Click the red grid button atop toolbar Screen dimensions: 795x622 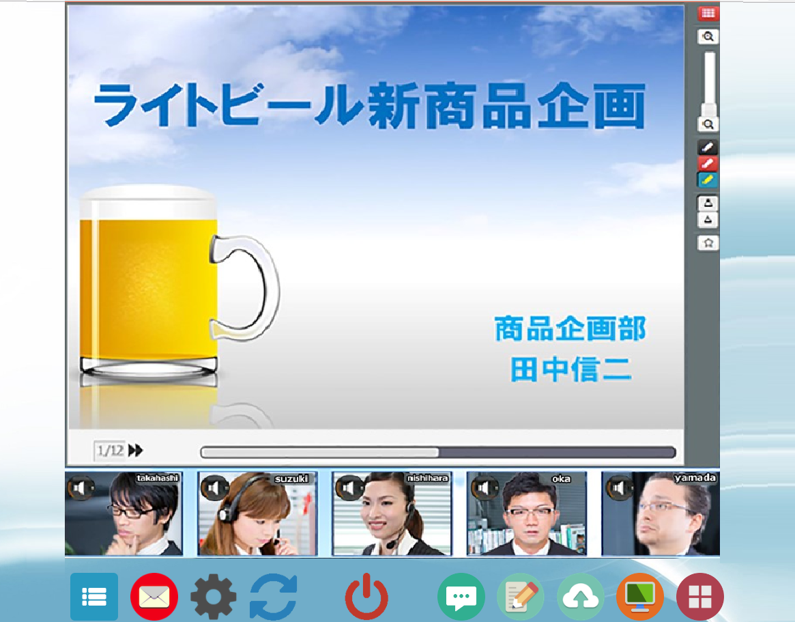tap(708, 13)
